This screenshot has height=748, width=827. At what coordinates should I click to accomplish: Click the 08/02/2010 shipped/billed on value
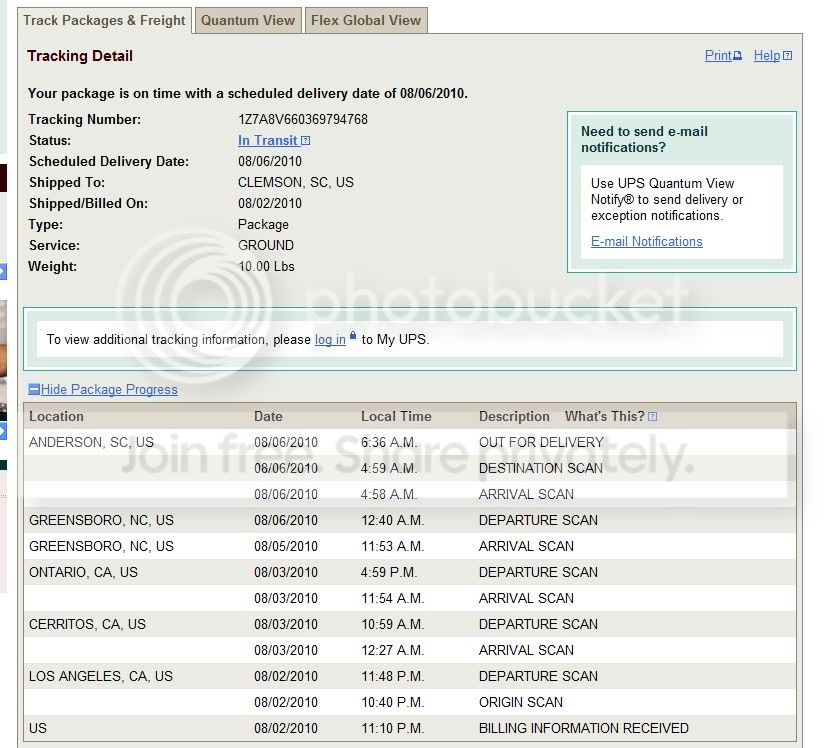270,204
